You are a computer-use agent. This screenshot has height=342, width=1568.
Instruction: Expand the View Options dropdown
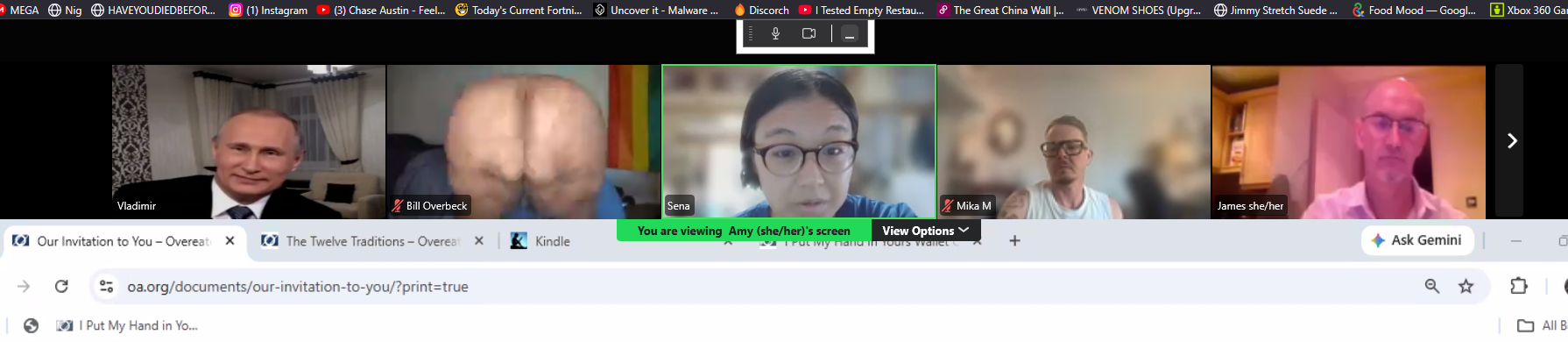click(x=926, y=231)
